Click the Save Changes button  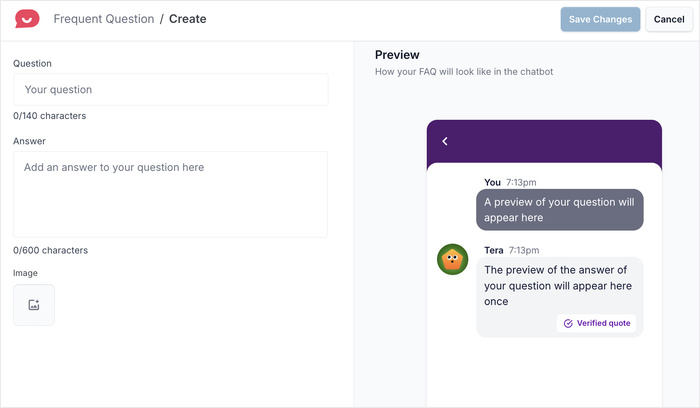[x=600, y=19]
